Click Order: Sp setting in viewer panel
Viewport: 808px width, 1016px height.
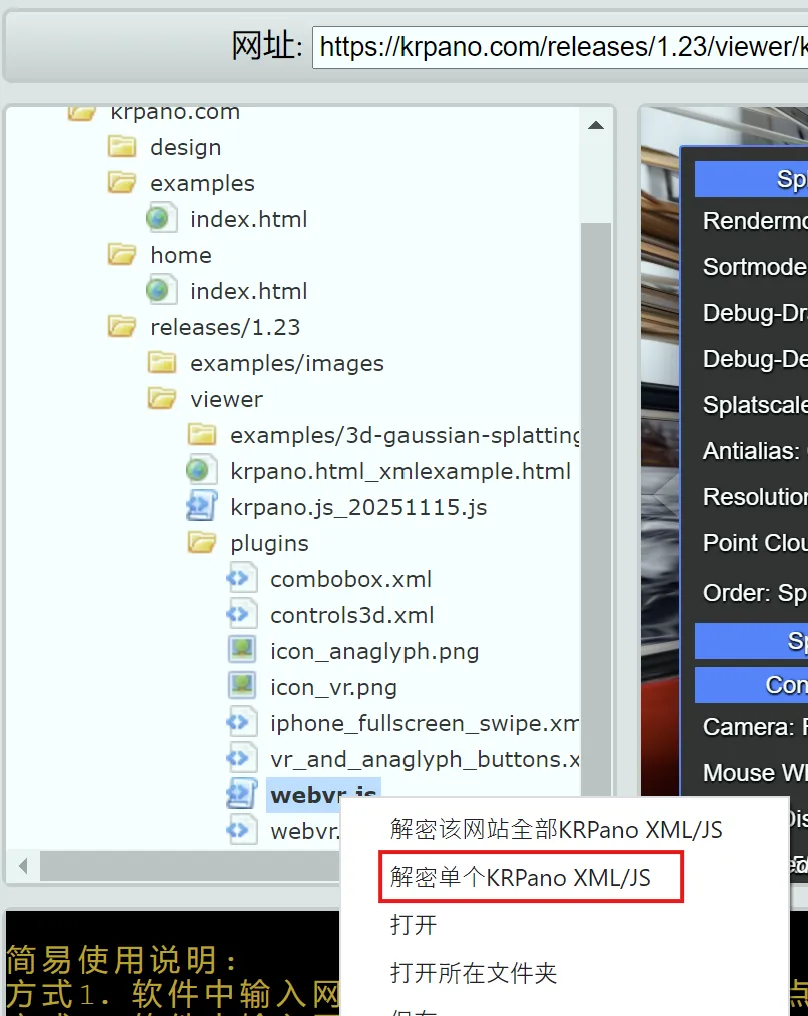pyautogui.click(x=755, y=593)
